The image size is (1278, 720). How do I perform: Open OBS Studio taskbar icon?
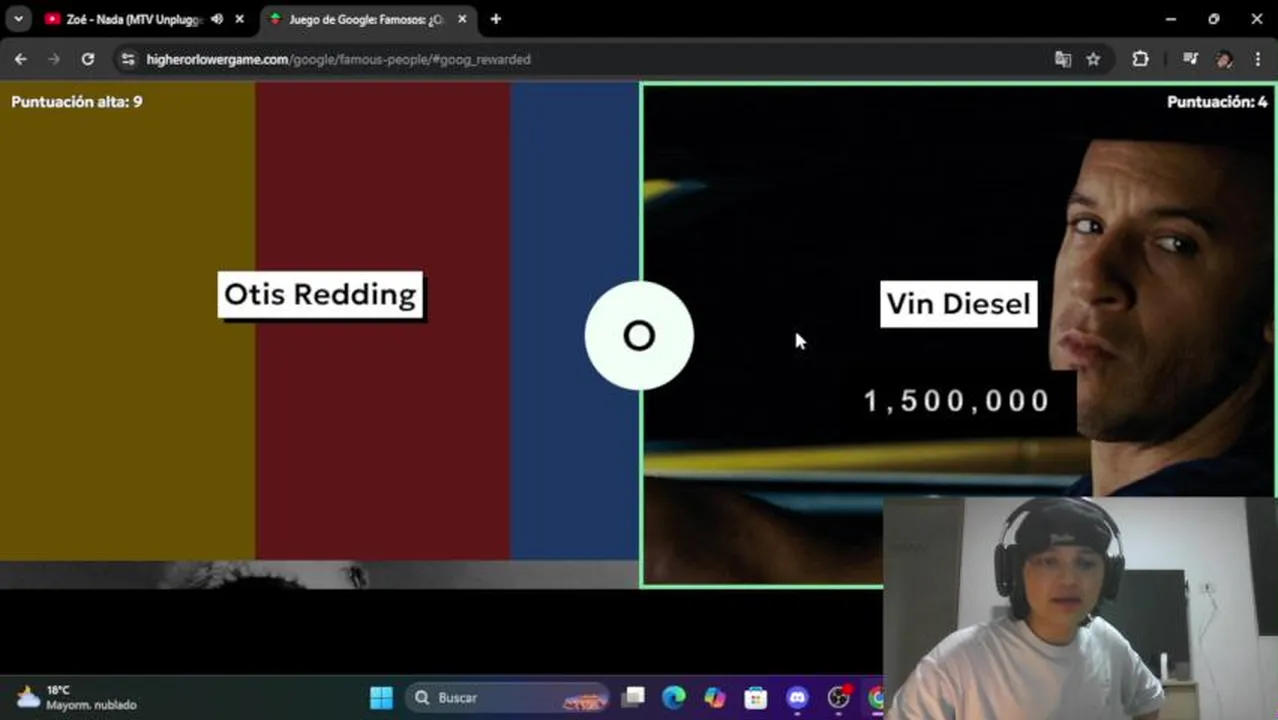pyautogui.click(x=839, y=698)
